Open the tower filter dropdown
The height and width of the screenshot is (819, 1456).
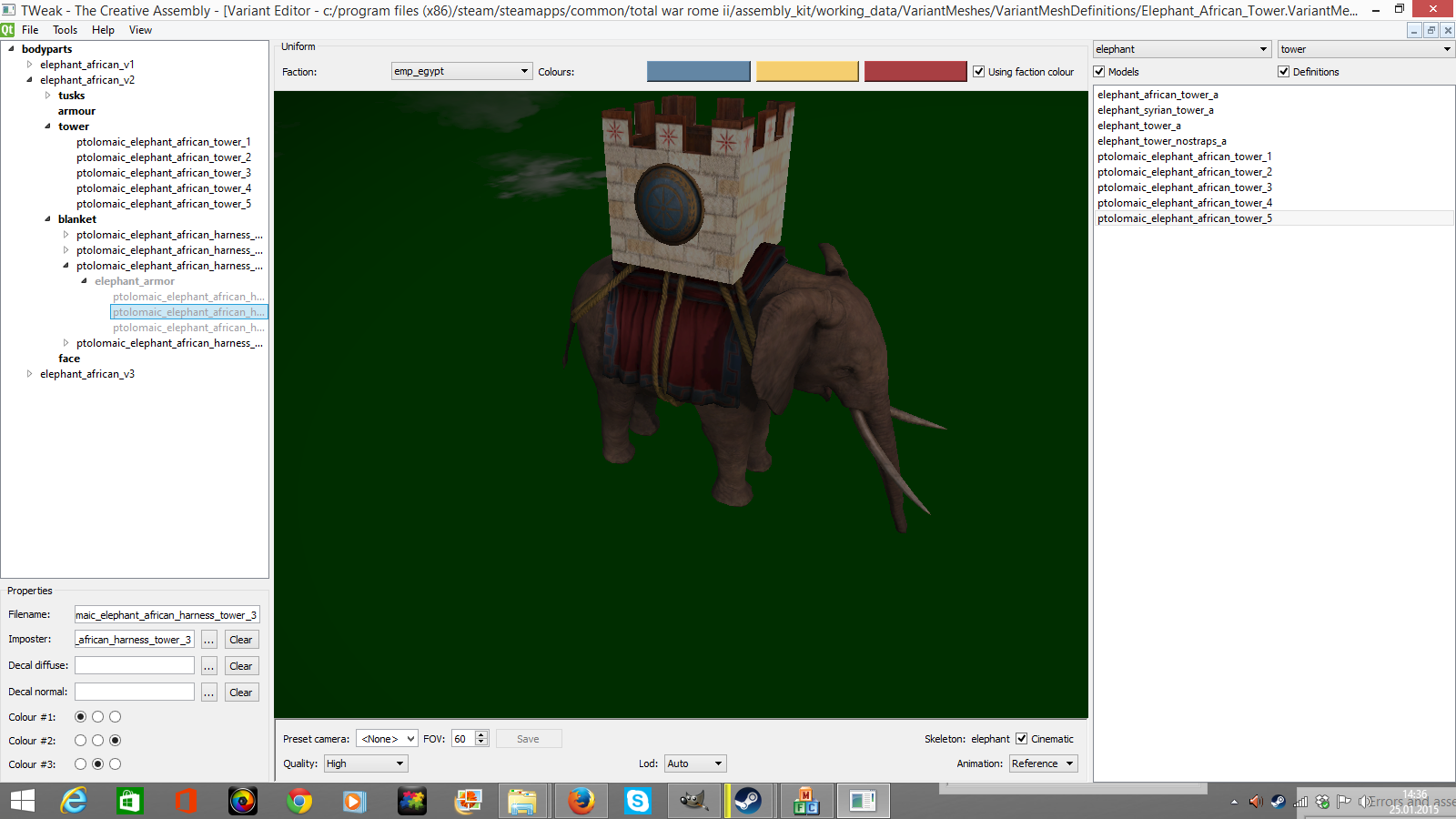(1366, 49)
